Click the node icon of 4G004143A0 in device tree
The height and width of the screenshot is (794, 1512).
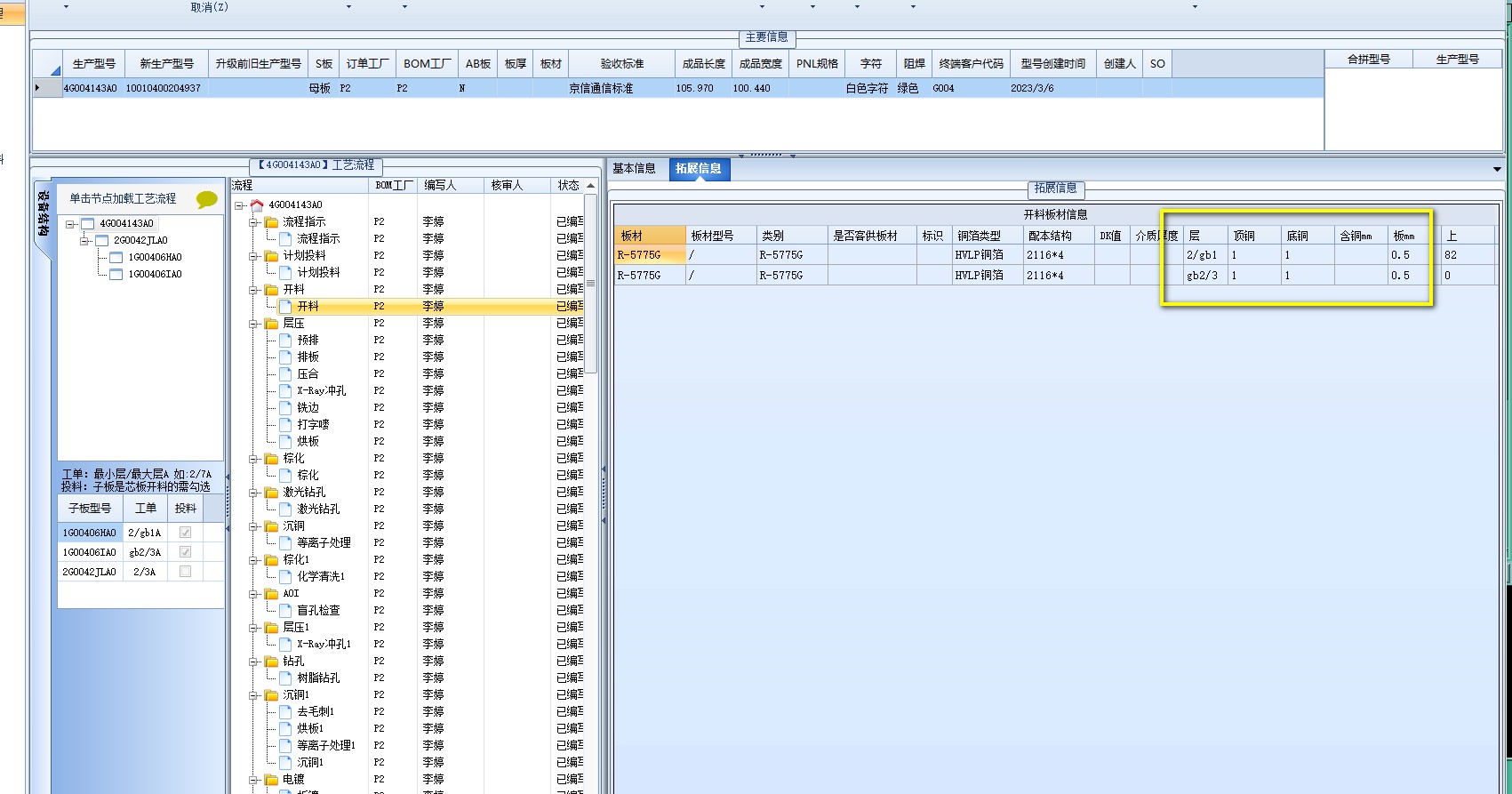(x=87, y=223)
